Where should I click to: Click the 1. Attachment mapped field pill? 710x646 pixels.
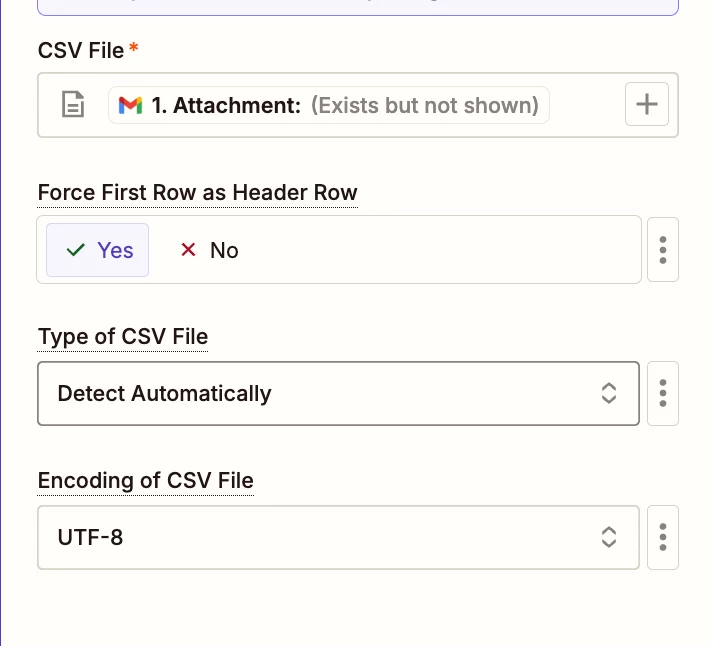329,105
